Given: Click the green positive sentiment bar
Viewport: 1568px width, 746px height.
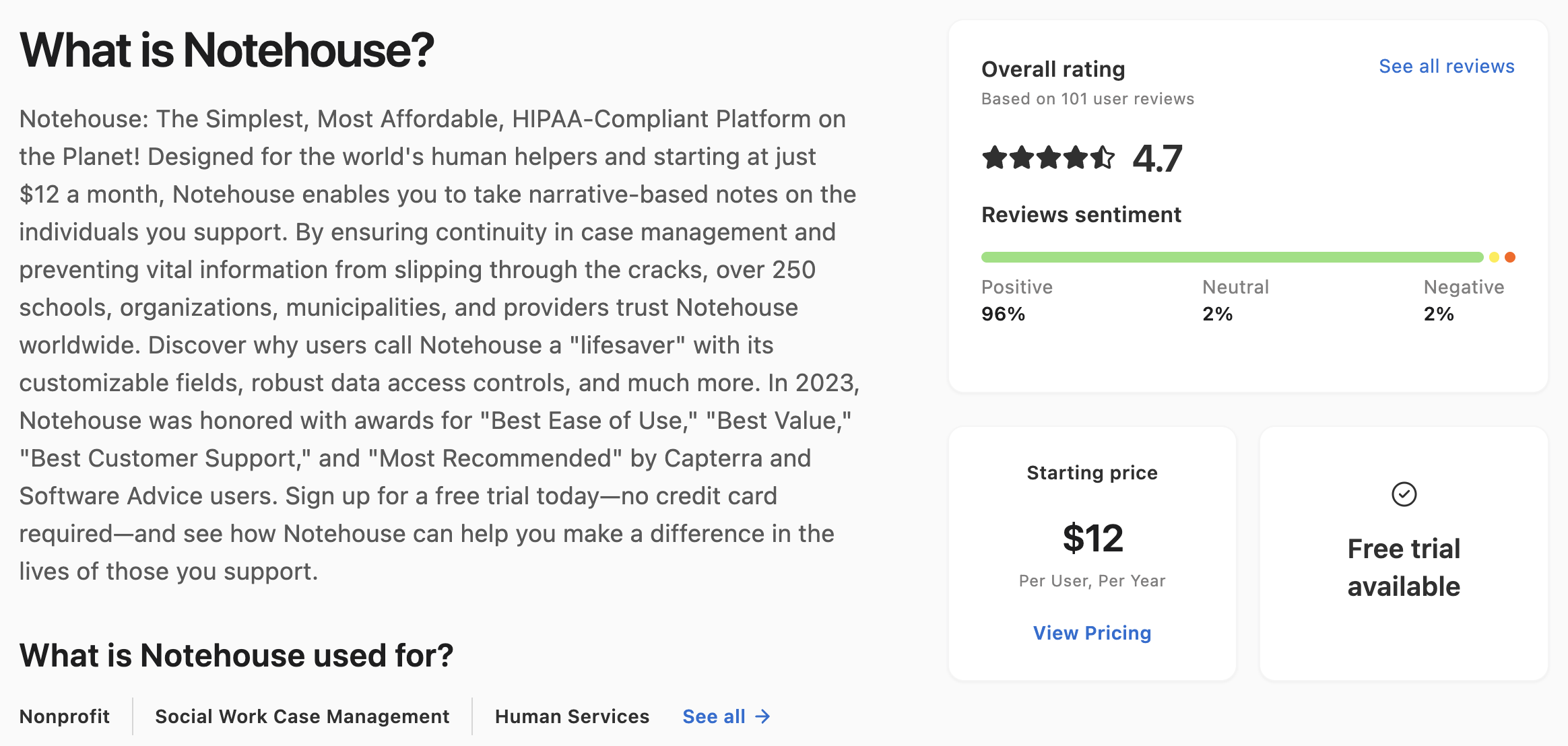Looking at the screenshot, I should point(1232,257).
